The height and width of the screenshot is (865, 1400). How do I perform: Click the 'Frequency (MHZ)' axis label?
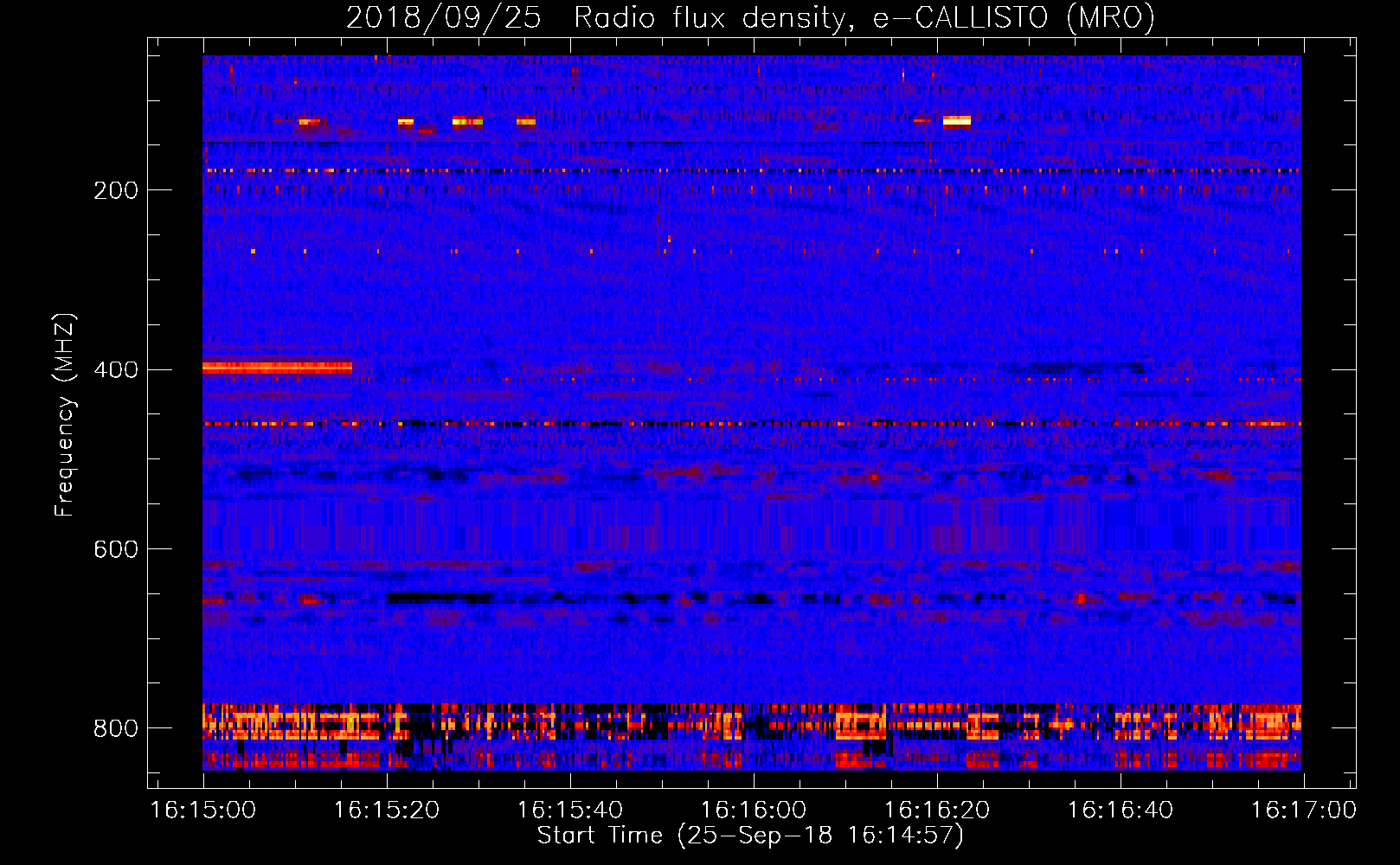pyautogui.click(x=65, y=414)
